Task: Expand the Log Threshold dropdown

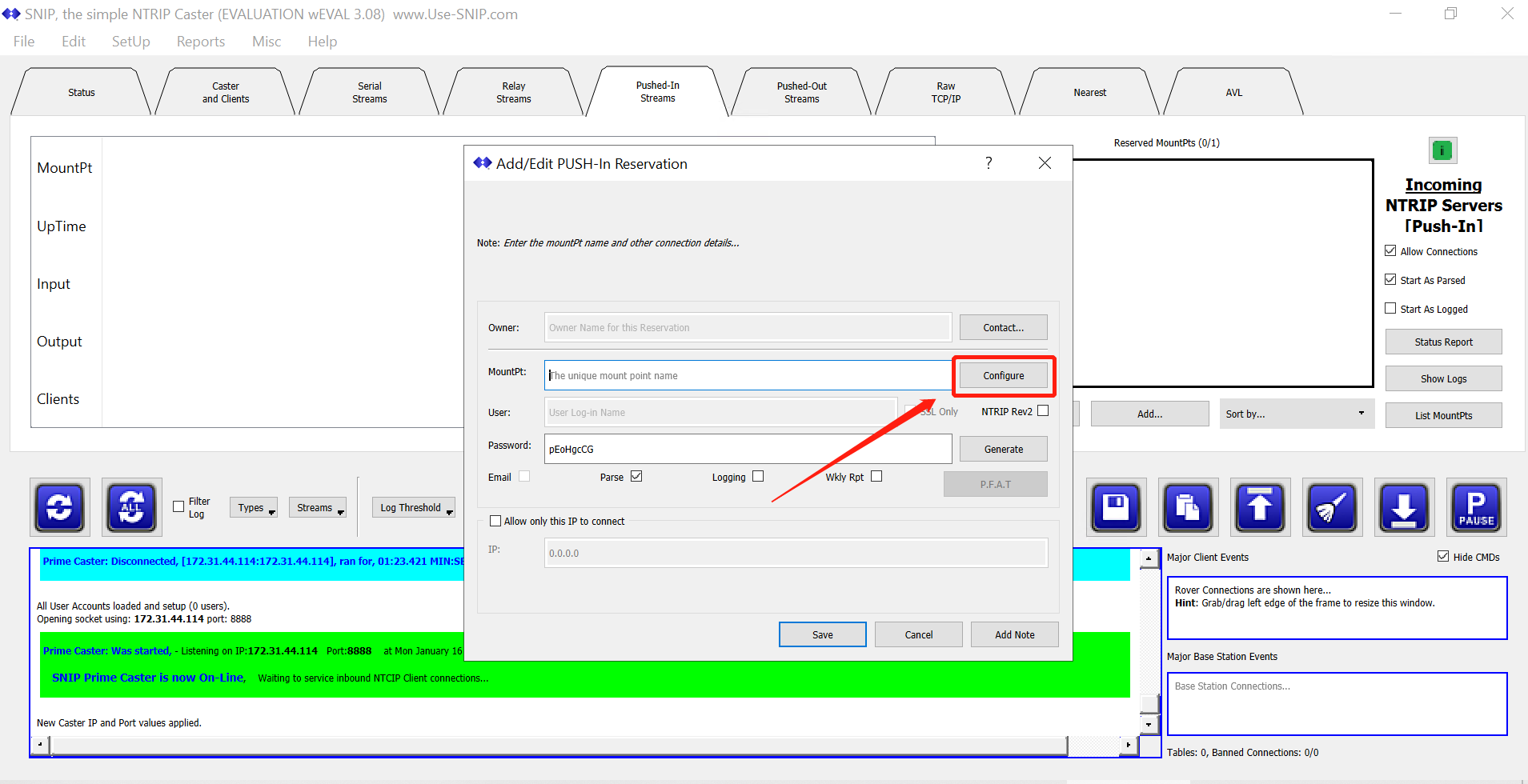Action: [x=414, y=508]
